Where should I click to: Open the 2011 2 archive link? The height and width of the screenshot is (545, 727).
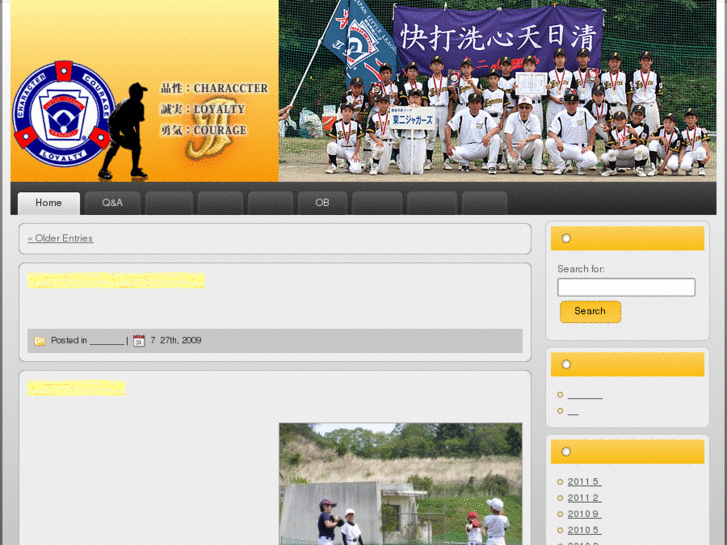coord(585,498)
